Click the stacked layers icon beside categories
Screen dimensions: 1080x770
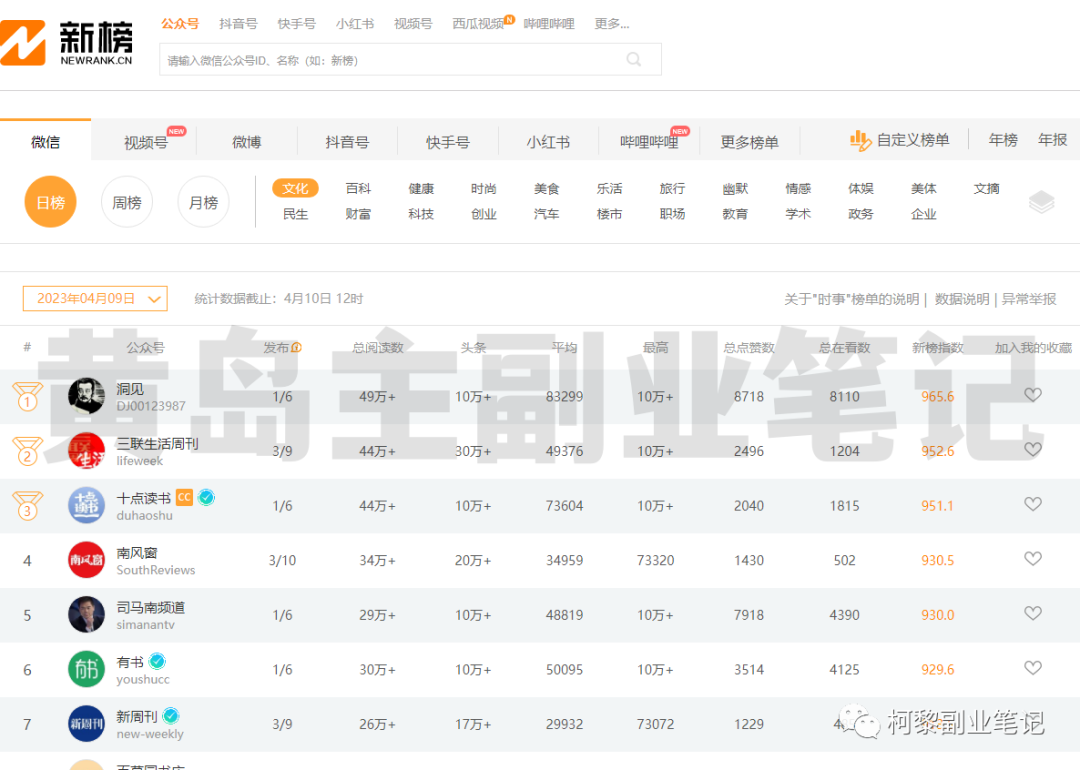tap(1041, 202)
